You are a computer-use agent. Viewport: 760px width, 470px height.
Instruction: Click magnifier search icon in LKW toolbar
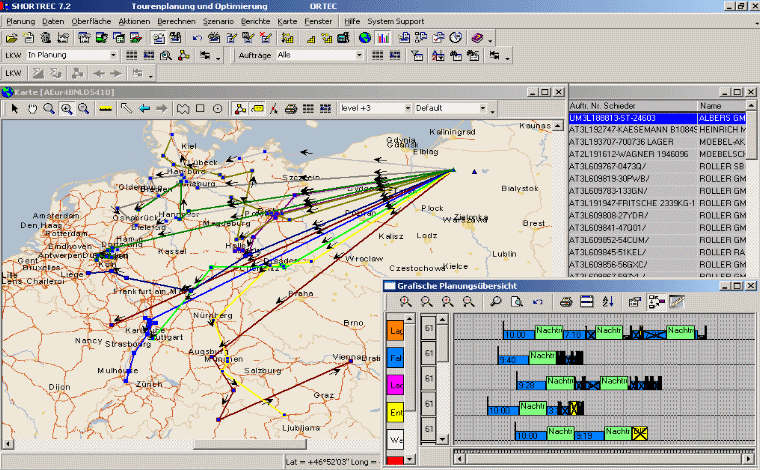pos(166,56)
